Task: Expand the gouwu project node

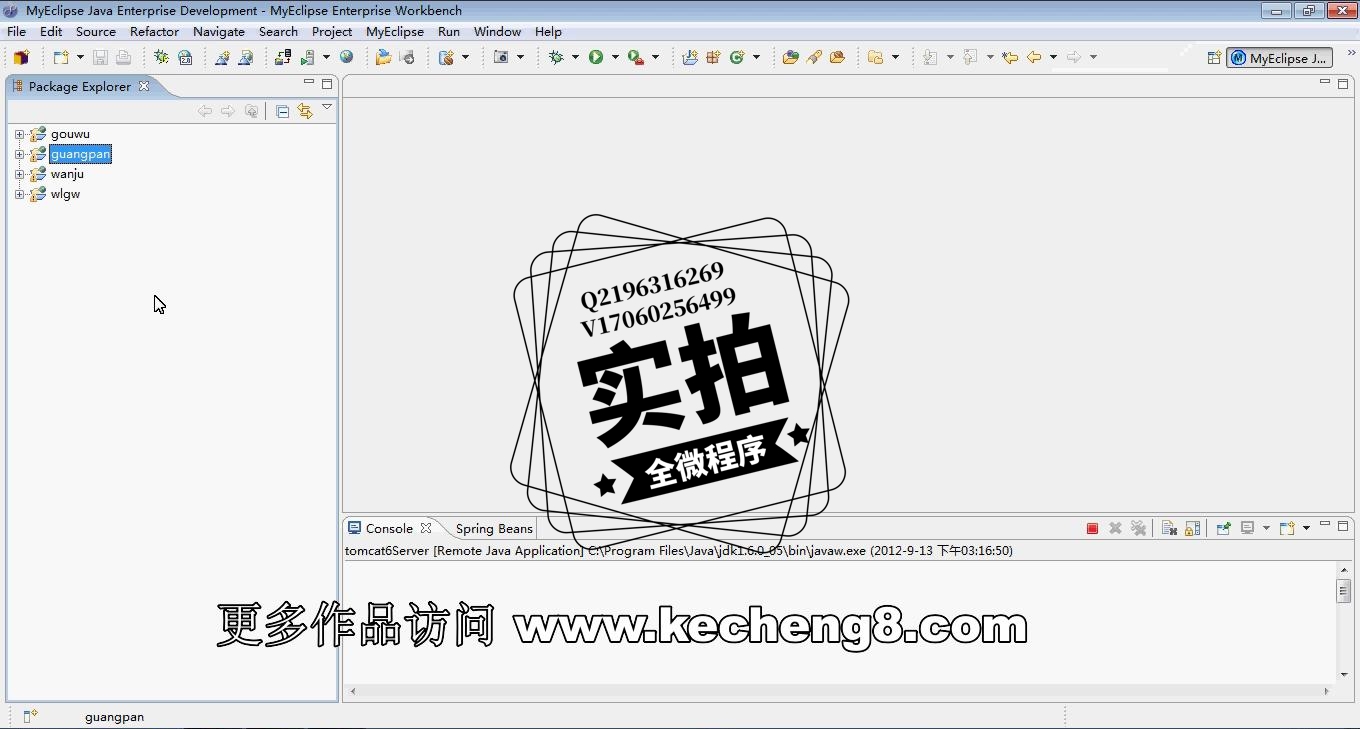Action: [19, 134]
